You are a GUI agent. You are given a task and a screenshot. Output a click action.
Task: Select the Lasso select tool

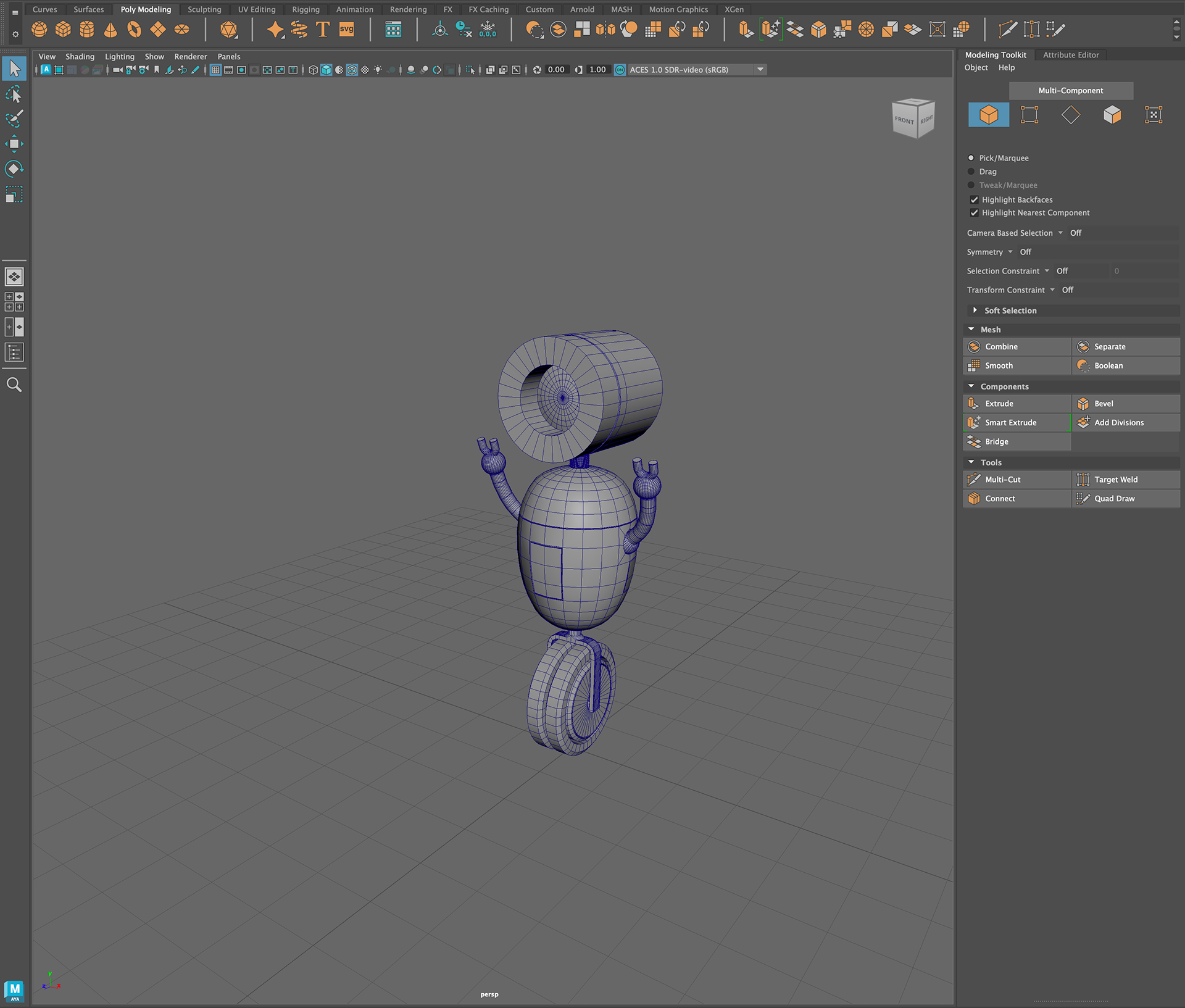[14, 94]
